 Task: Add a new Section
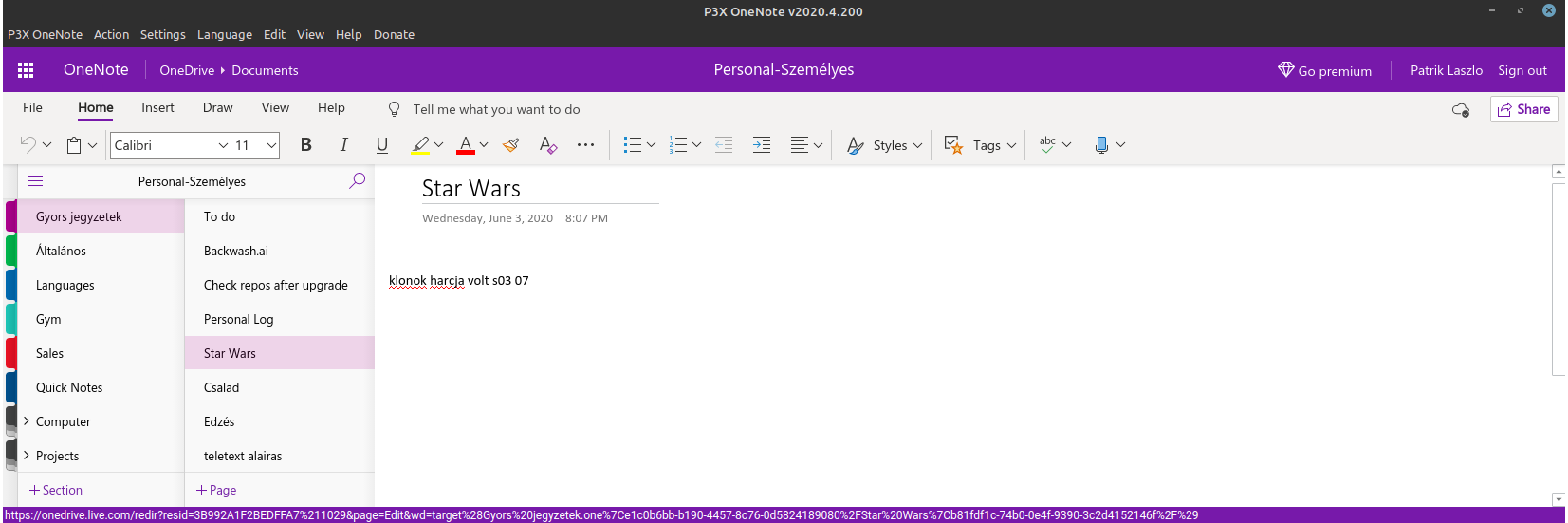click(x=56, y=490)
